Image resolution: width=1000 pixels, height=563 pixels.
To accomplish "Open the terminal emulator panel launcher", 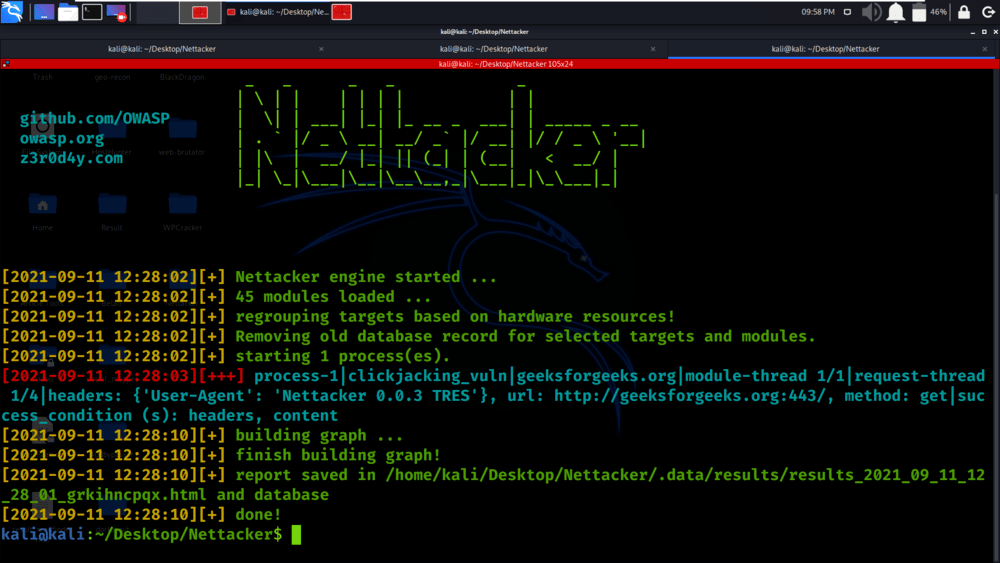I will click(92, 13).
